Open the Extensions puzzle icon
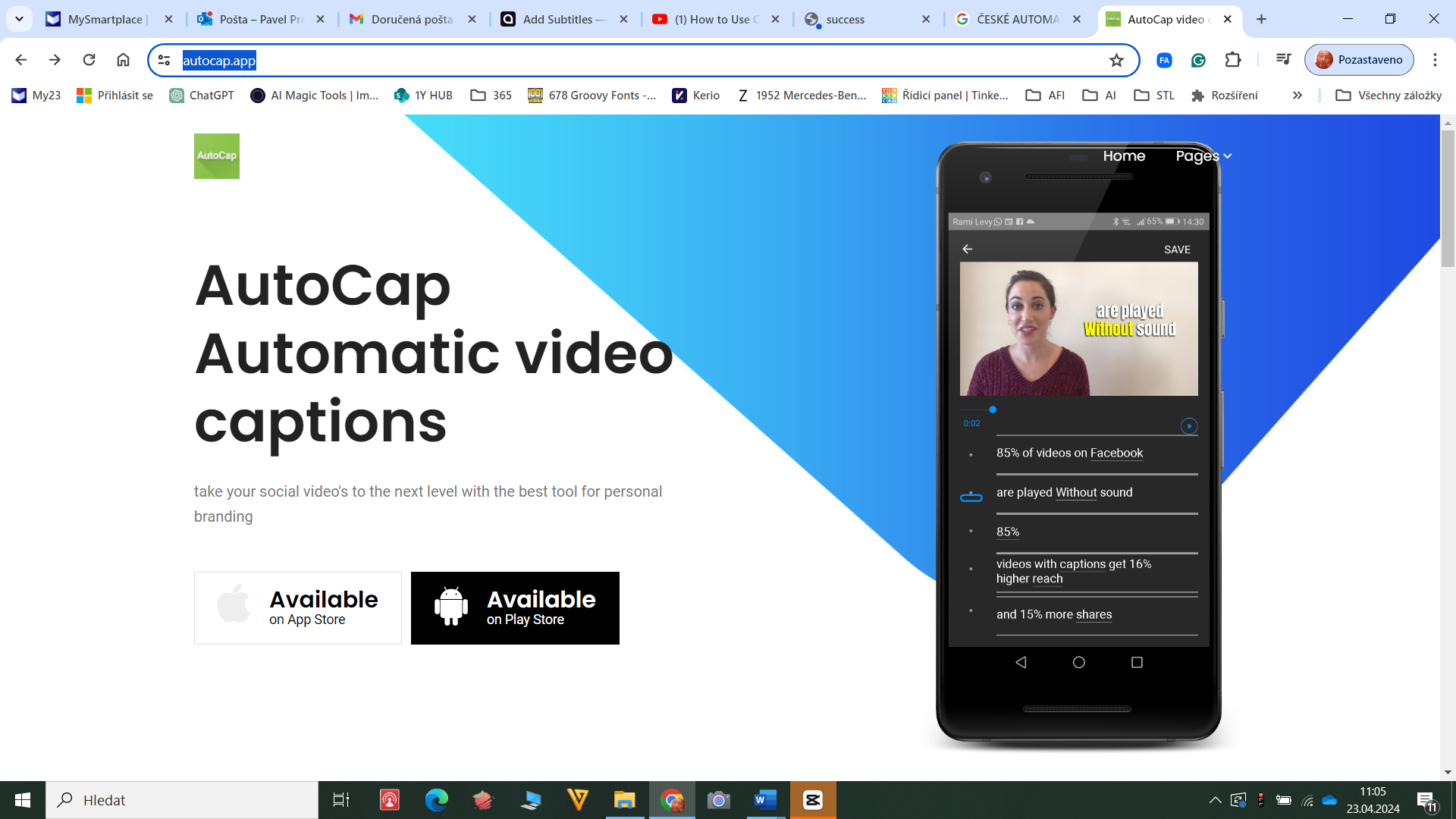The height and width of the screenshot is (819, 1456). (x=1233, y=60)
